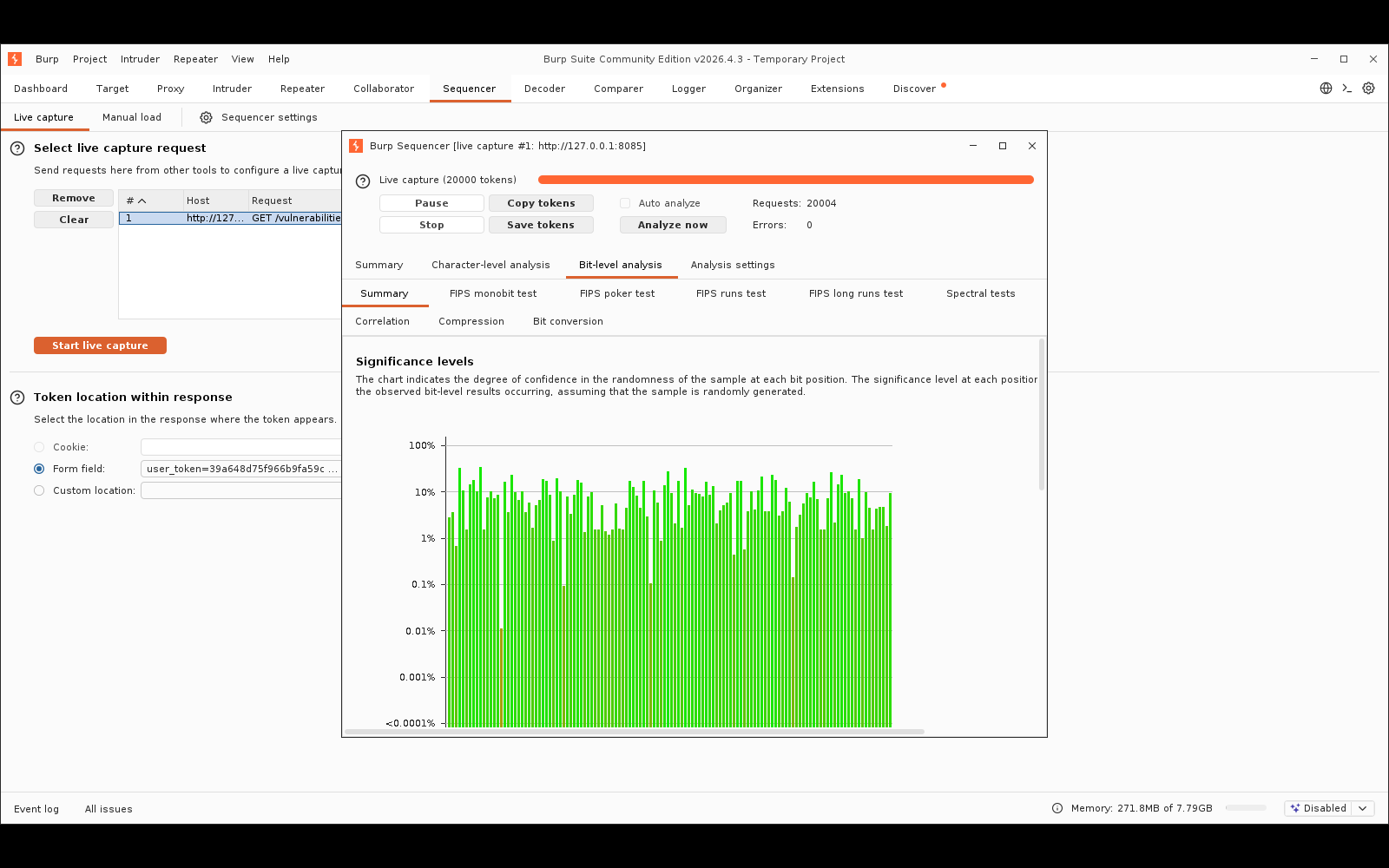The width and height of the screenshot is (1389, 868).
Task: Click the memory usage bar
Action: pos(1246,808)
